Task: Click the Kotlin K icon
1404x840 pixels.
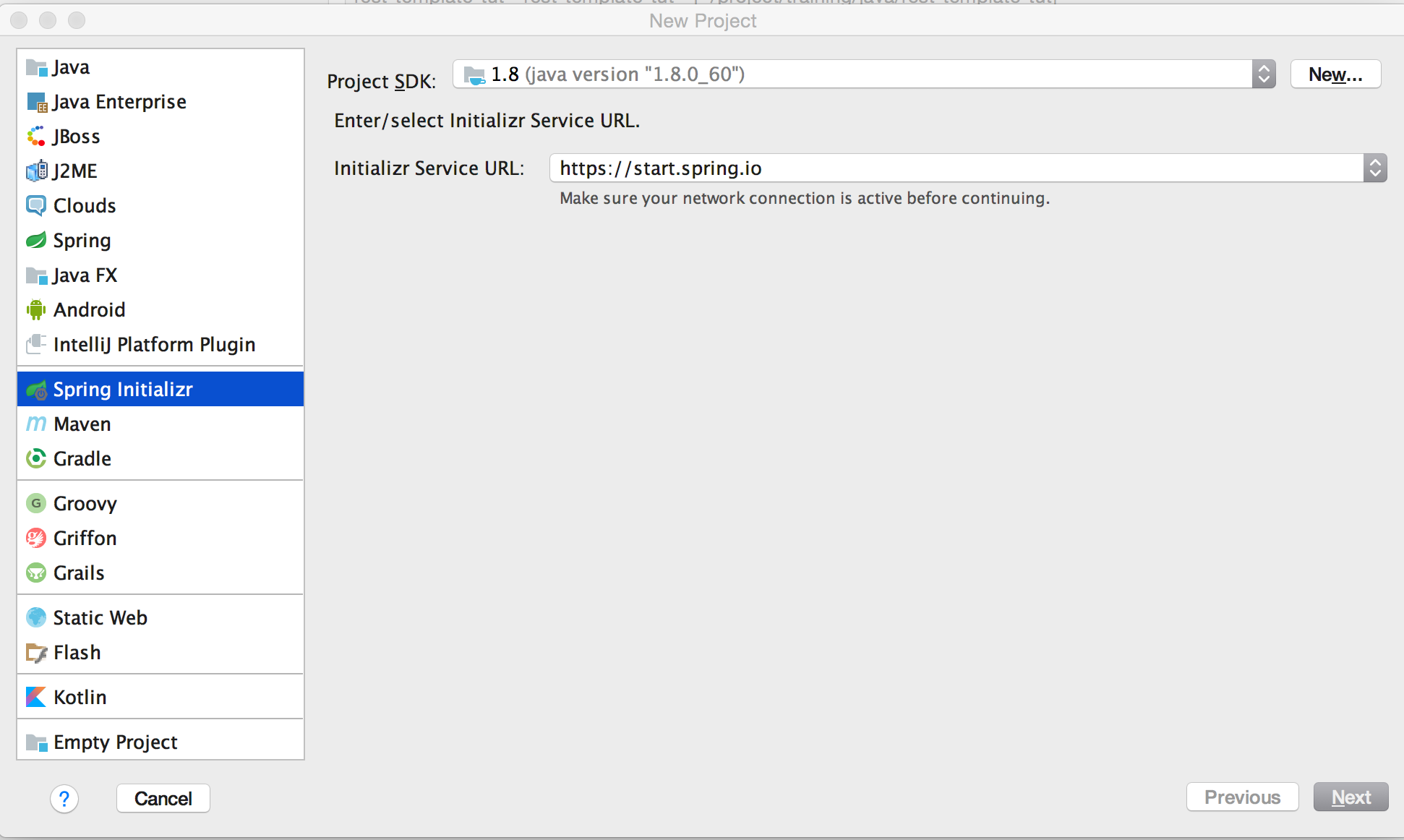Action: pyautogui.click(x=36, y=698)
